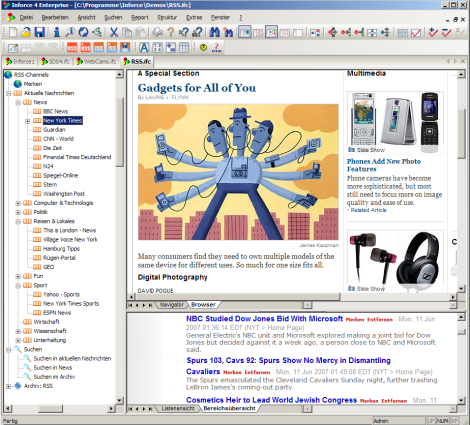Open 'Phones Add New Photo Features' link
Viewport: 470px width, 425px height.
coord(384,165)
